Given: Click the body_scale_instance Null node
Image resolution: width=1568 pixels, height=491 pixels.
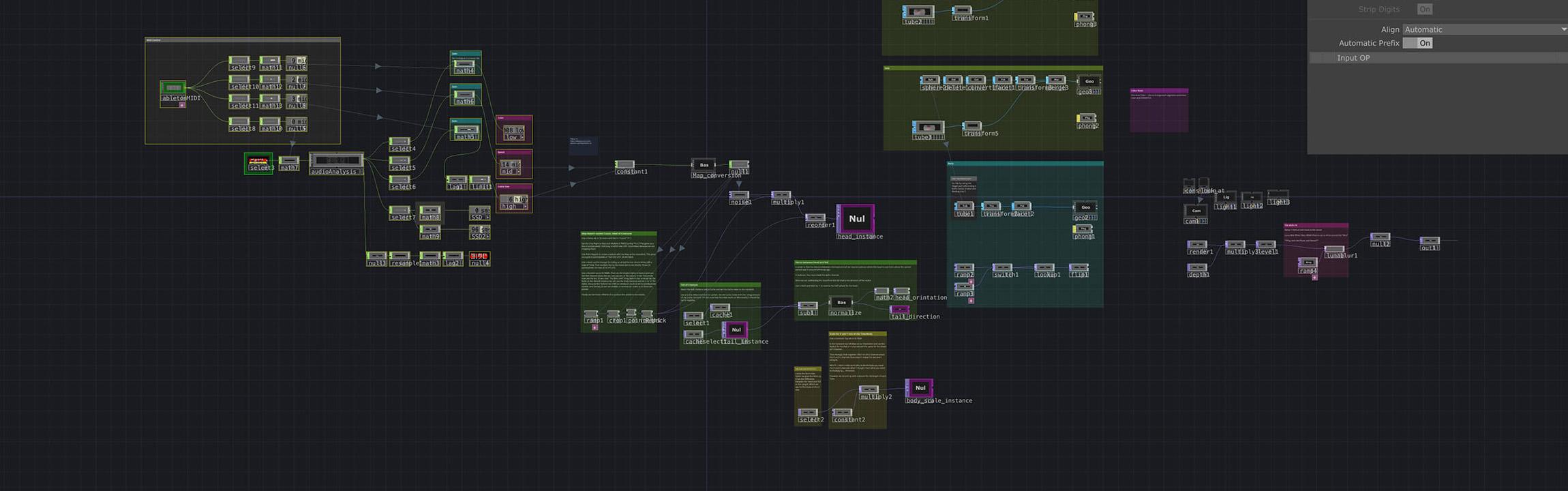Looking at the screenshot, I should (920, 388).
